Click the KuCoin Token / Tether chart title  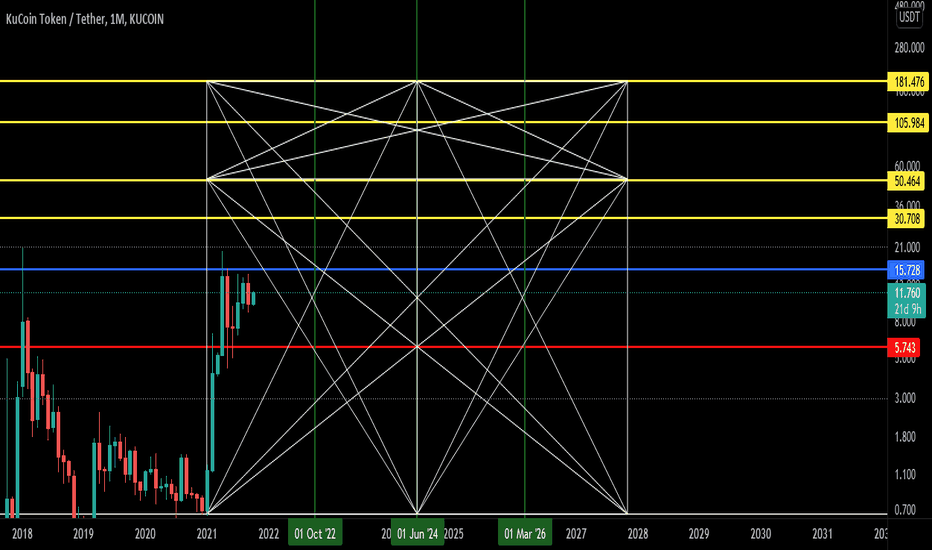(85, 20)
